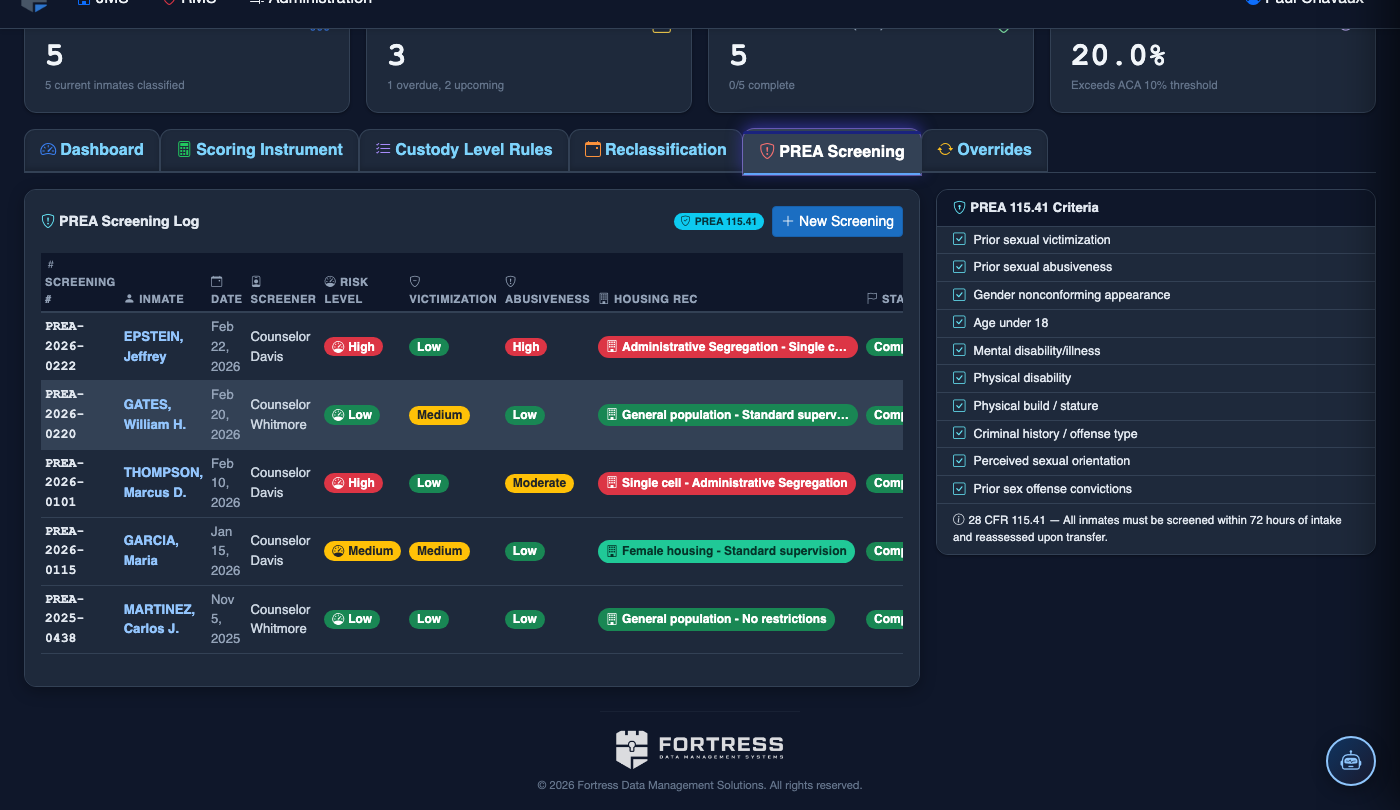Open the Overrides tab
The height and width of the screenshot is (810, 1400).
[985, 150]
